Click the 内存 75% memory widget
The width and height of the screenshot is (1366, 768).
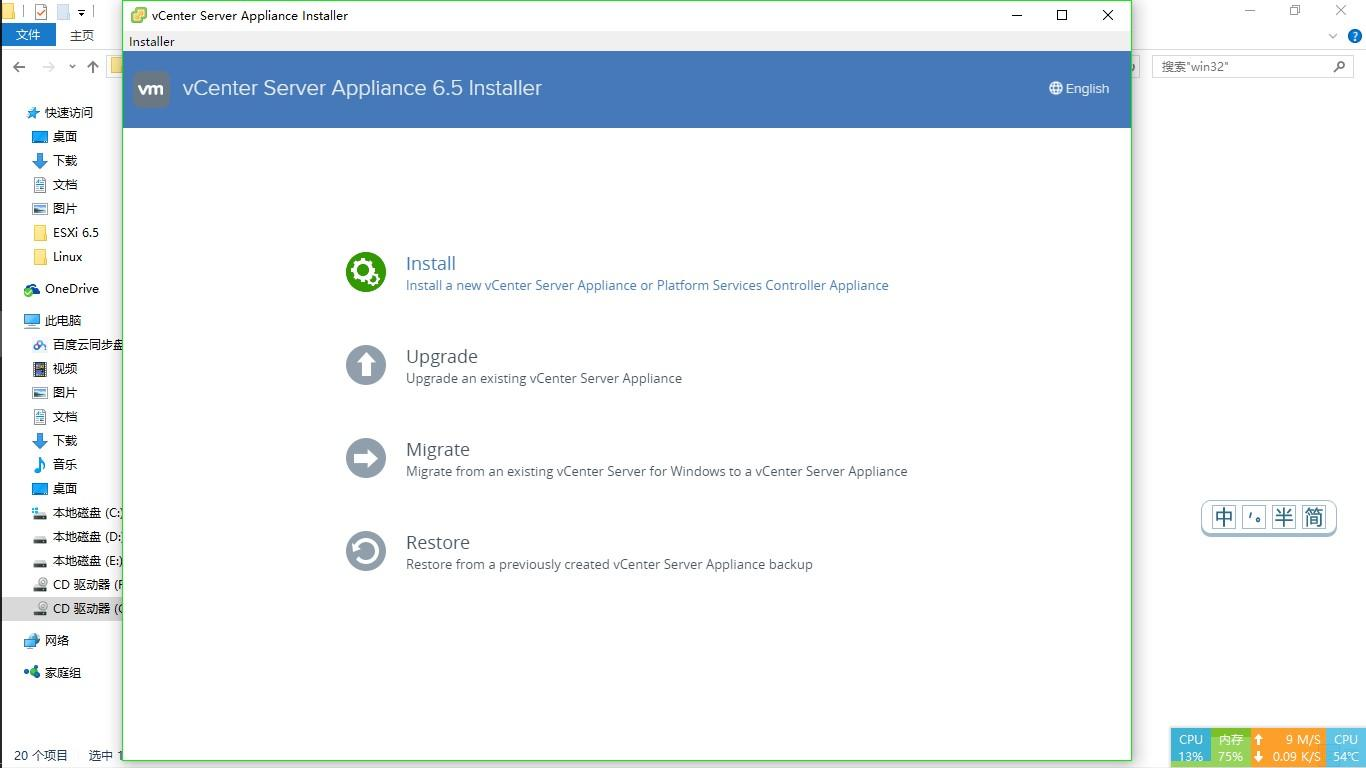(x=1230, y=748)
